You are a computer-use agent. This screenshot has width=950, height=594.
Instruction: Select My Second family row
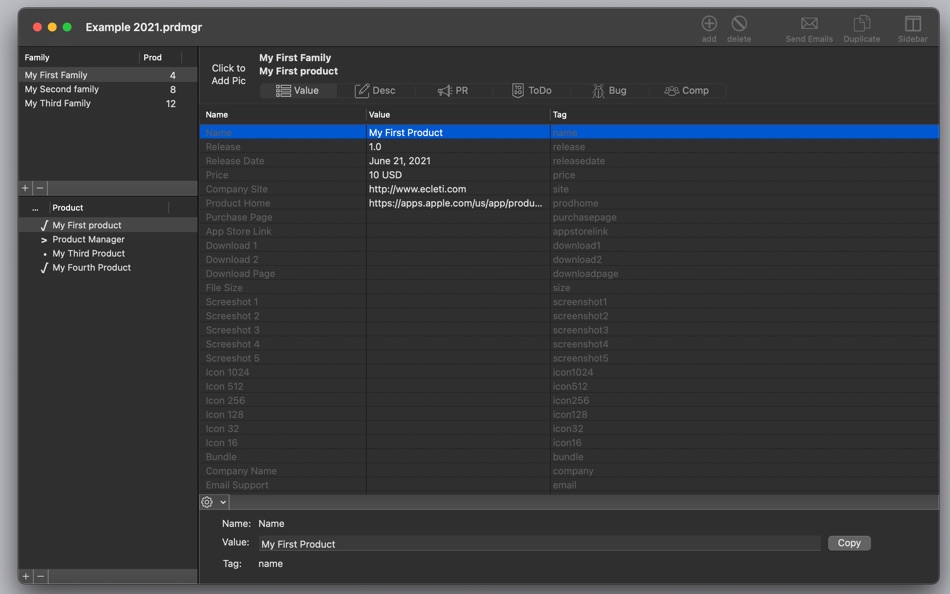coord(108,89)
